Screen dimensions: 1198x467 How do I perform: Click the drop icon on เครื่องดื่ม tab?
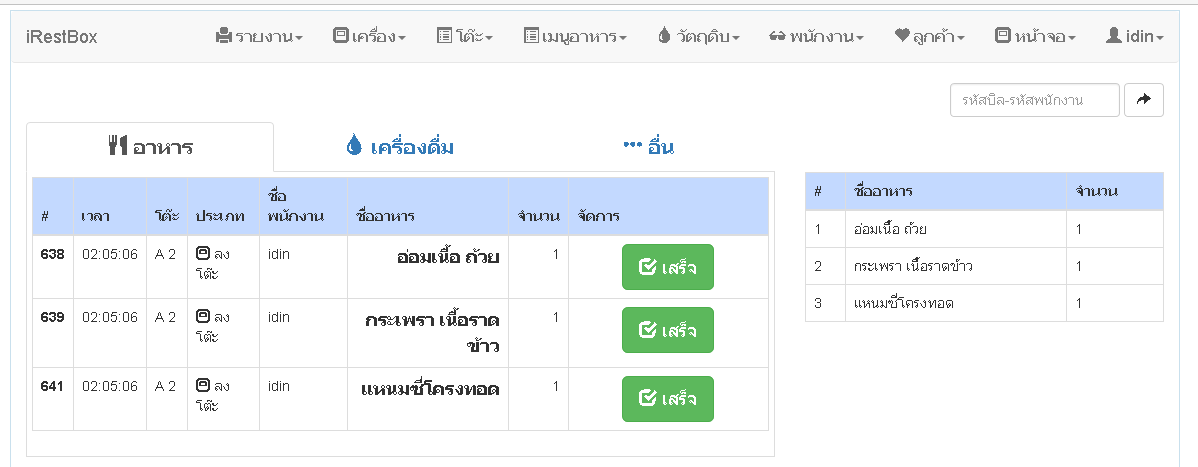click(354, 145)
